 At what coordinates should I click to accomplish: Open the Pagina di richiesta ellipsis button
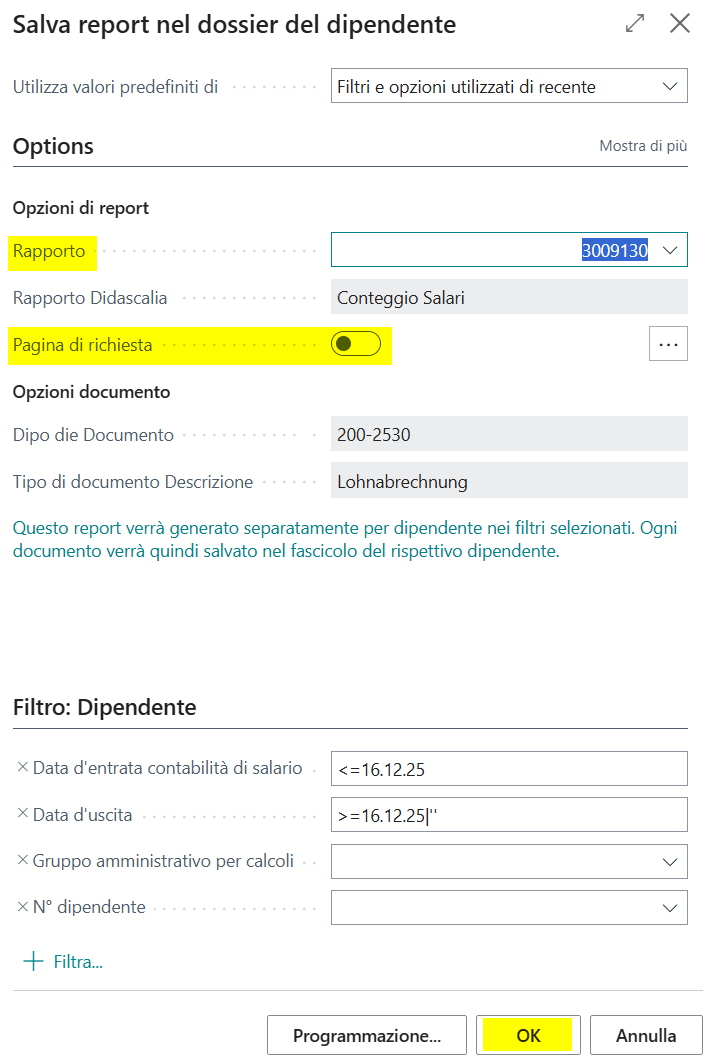point(668,344)
